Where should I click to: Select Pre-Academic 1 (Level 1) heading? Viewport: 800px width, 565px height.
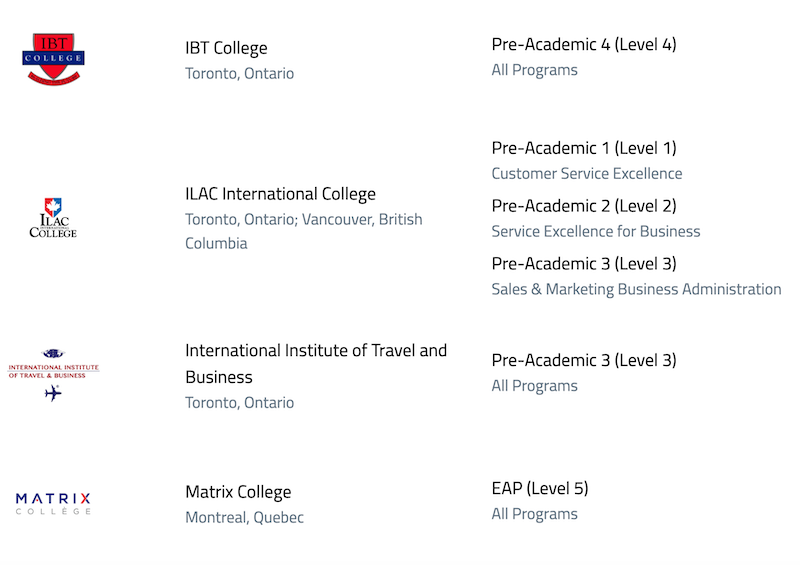click(584, 148)
